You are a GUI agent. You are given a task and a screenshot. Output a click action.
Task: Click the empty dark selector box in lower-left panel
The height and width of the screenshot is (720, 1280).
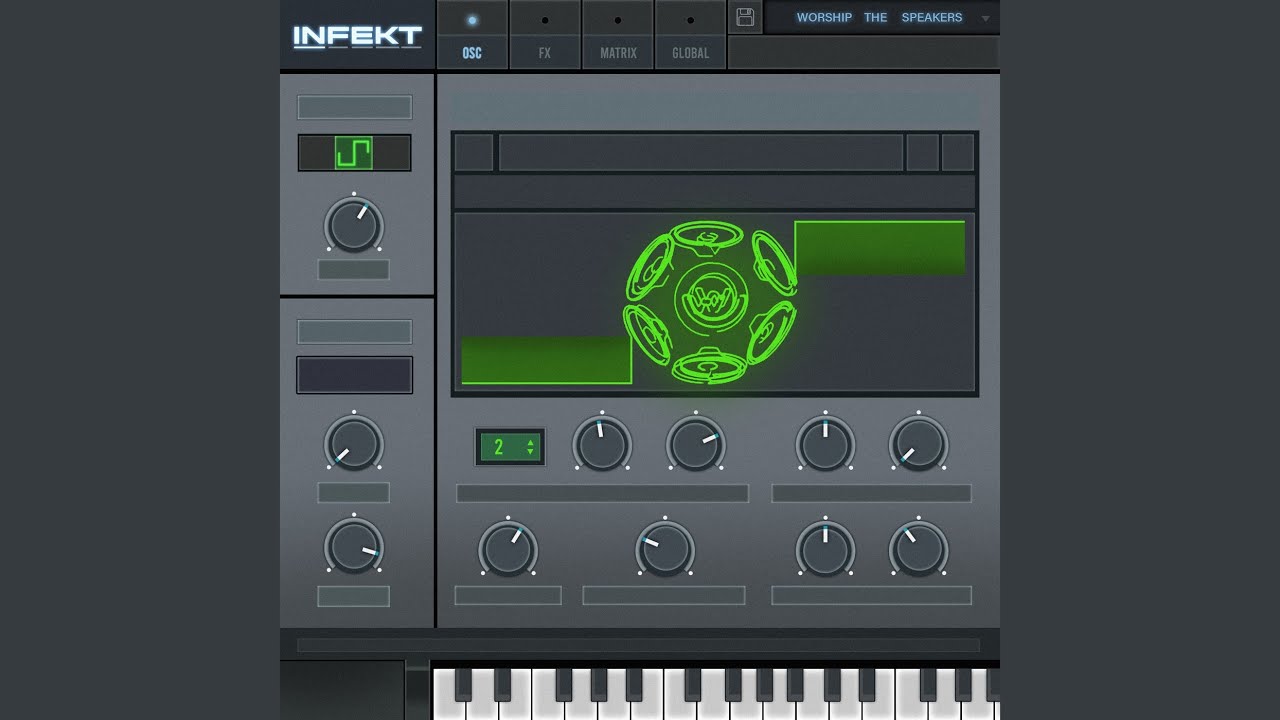pos(354,375)
